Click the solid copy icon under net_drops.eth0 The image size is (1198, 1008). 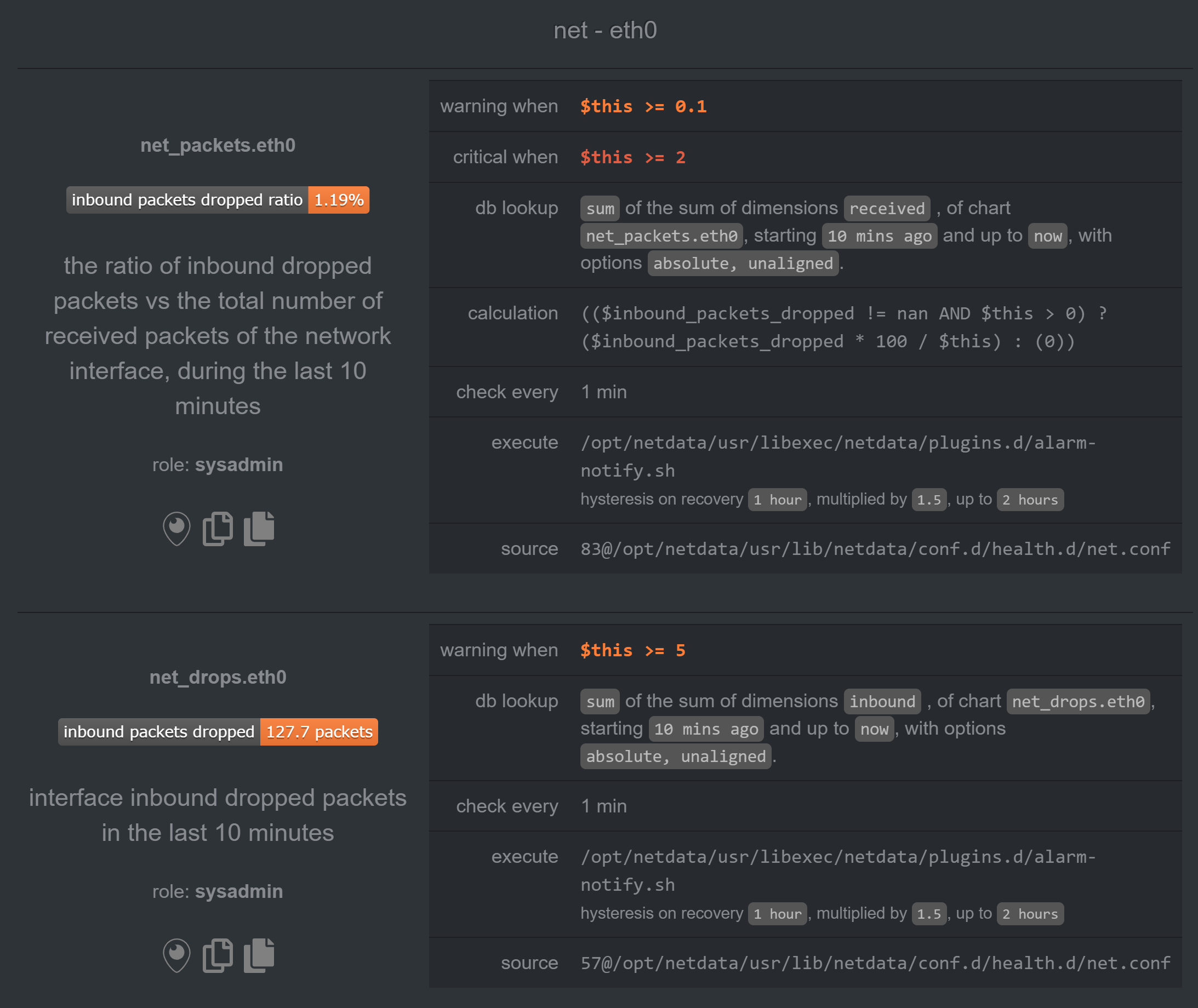[x=259, y=955]
